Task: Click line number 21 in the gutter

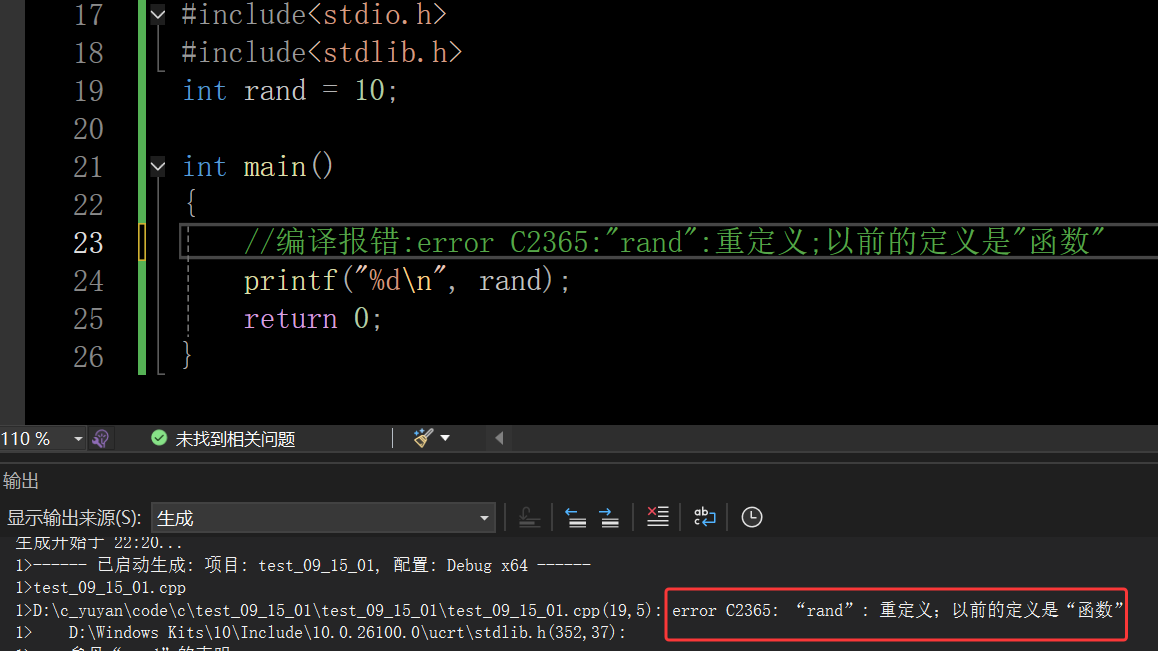Action: (x=89, y=167)
